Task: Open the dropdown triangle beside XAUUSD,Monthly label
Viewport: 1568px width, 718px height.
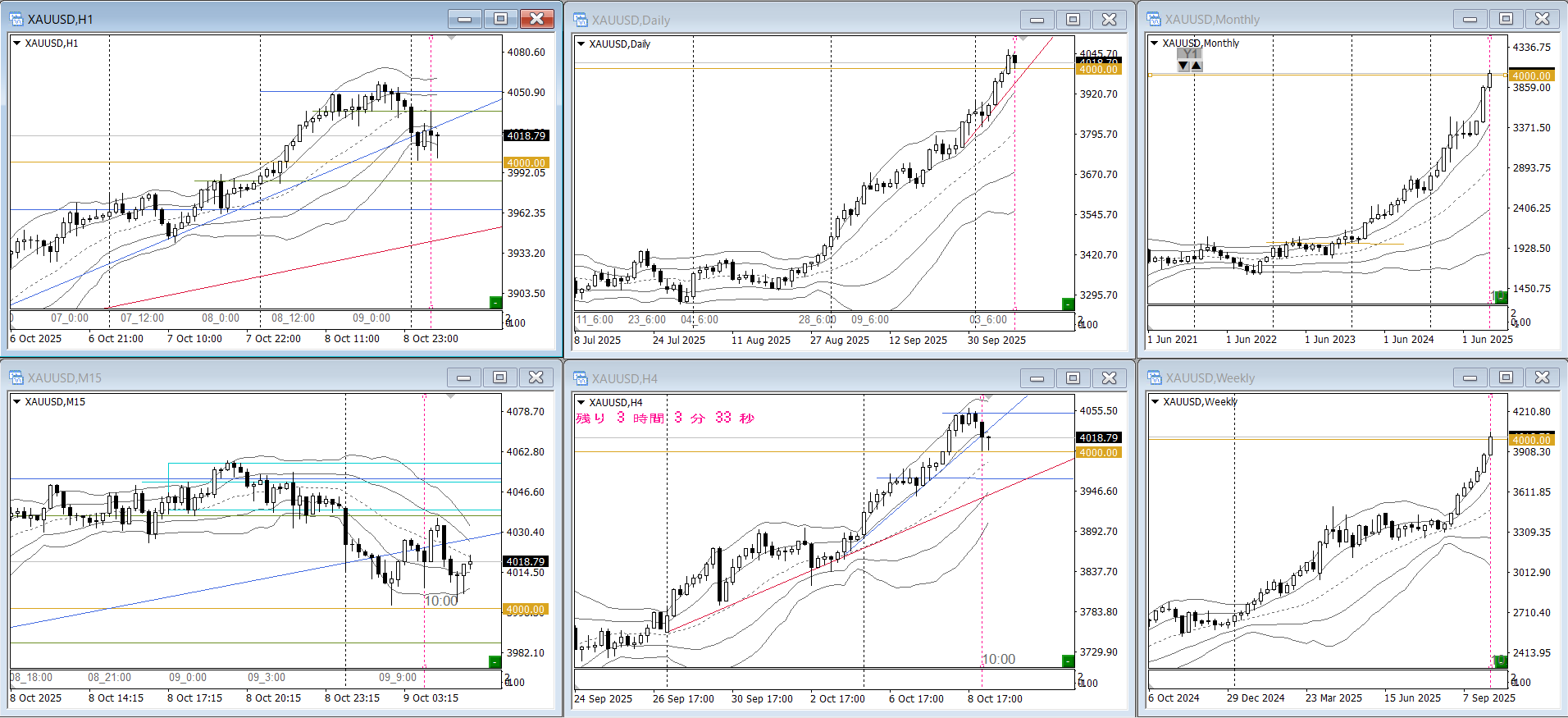Action: click(x=1155, y=43)
